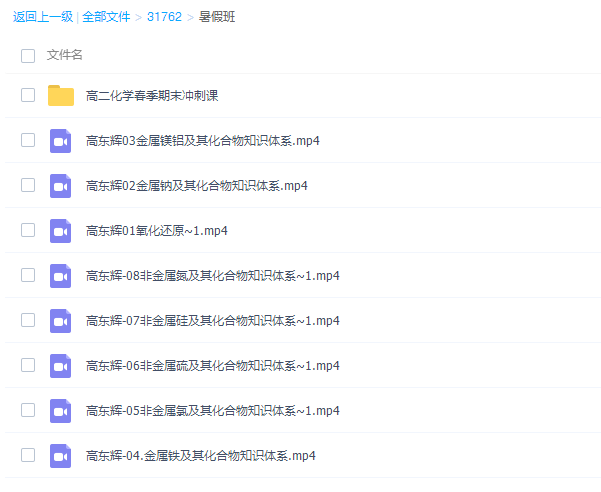The image size is (601, 492).
Task: Click video icon of 高东辉-08非金属氮 file
Action: pyautogui.click(x=61, y=276)
